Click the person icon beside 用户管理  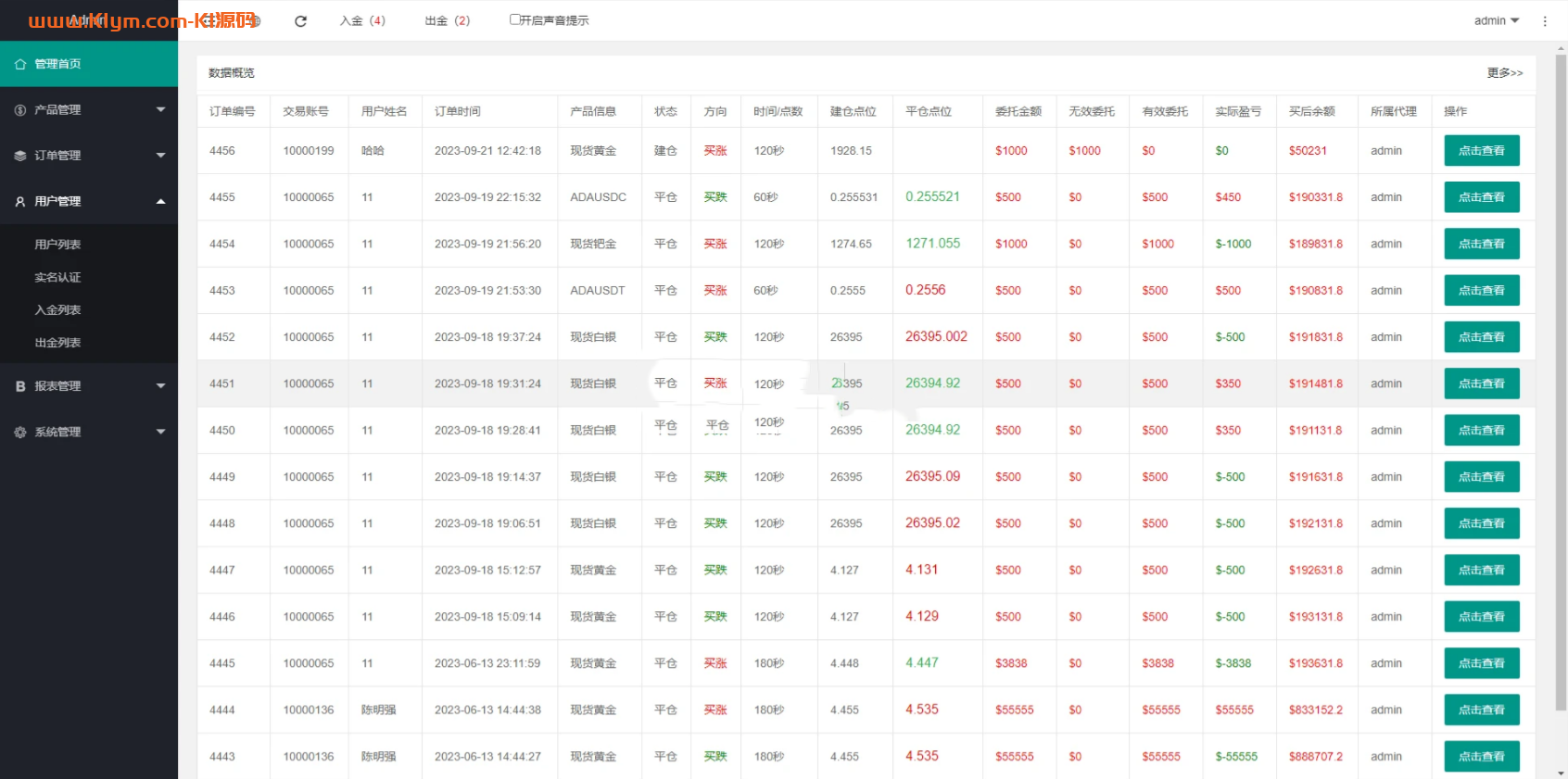[x=20, y=202]
